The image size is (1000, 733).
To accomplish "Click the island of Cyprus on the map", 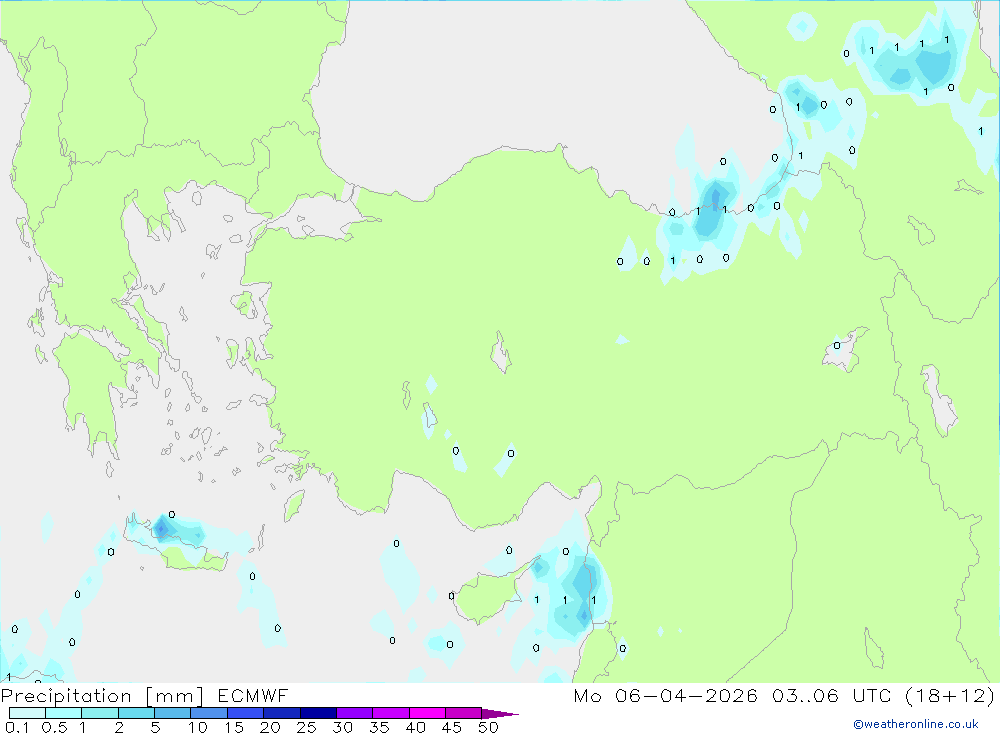I will [x=488, y=596].
